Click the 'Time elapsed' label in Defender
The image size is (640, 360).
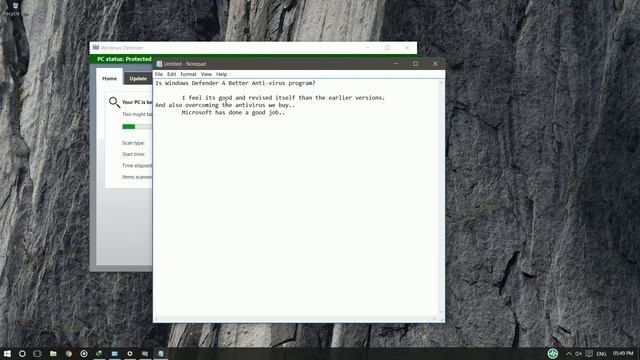(137, 166)
